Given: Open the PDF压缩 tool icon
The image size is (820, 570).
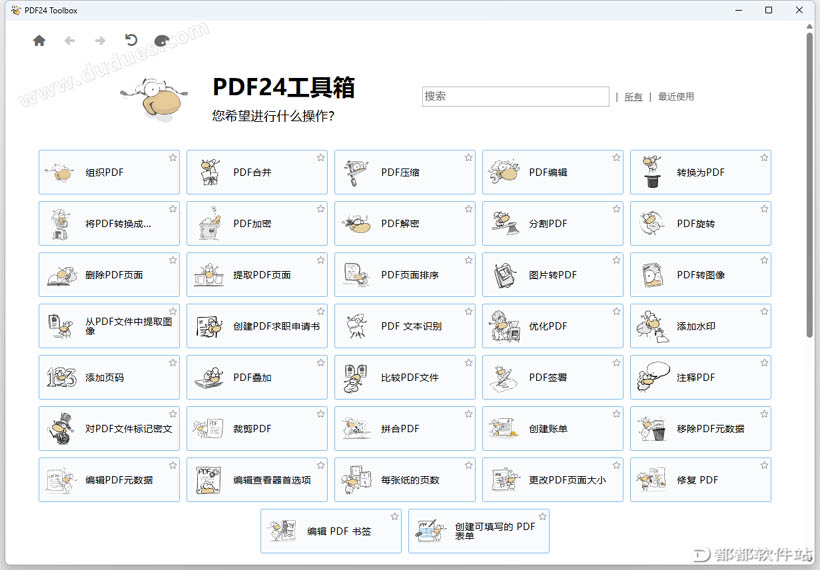Looking at the screenshot, I should point(356,172).
